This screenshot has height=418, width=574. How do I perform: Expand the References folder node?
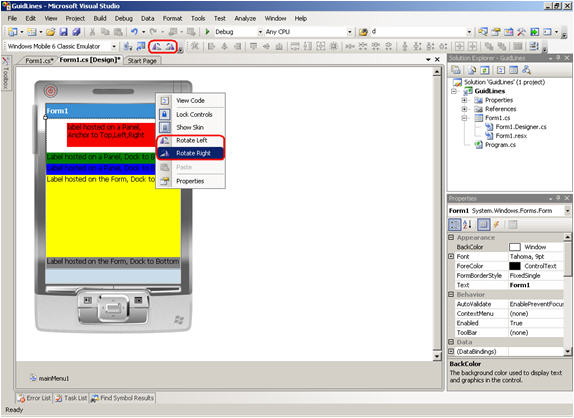(464, 109)
